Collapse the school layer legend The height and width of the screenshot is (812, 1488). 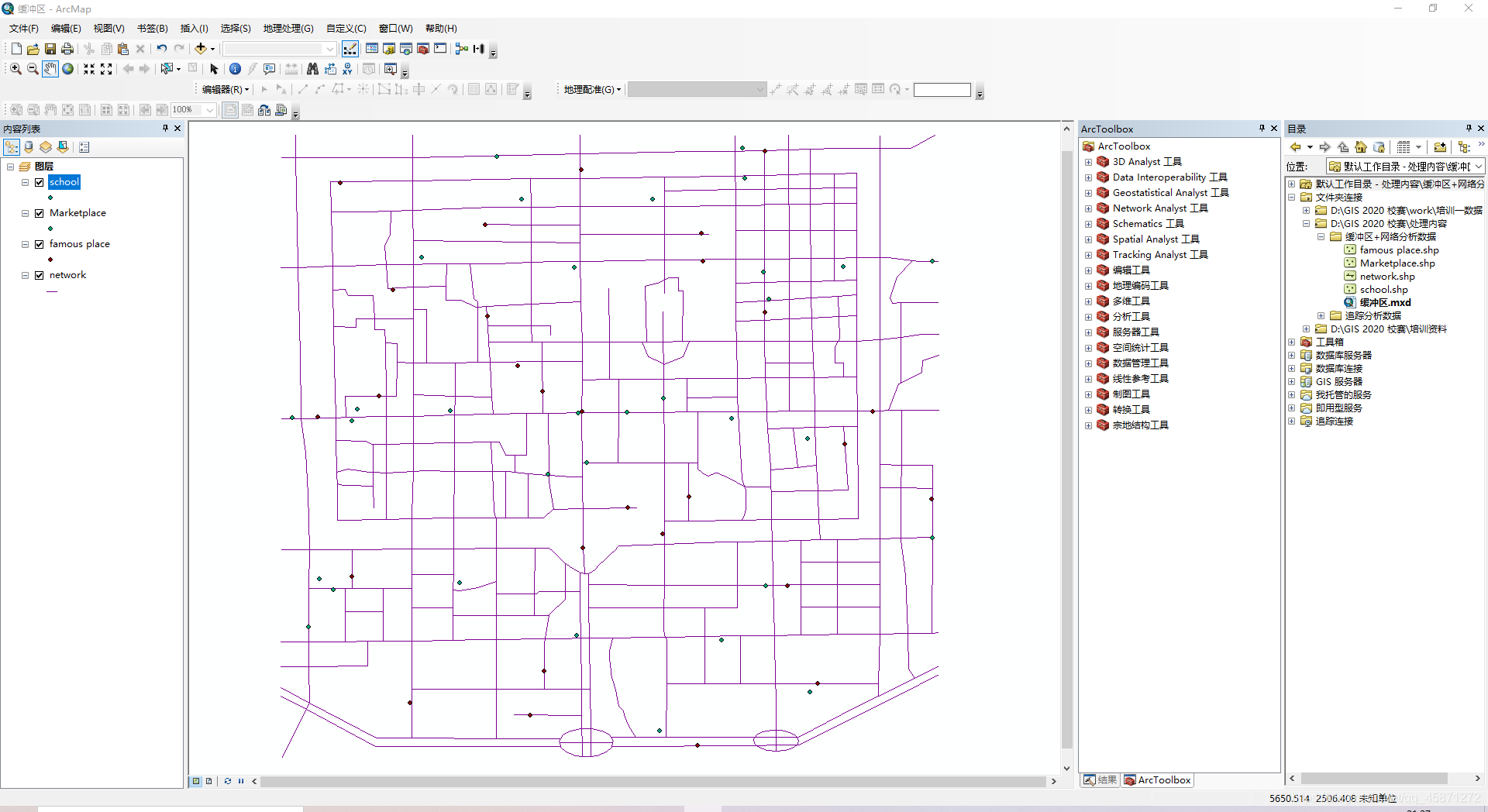pyautogui.click(x=25, y=182)
